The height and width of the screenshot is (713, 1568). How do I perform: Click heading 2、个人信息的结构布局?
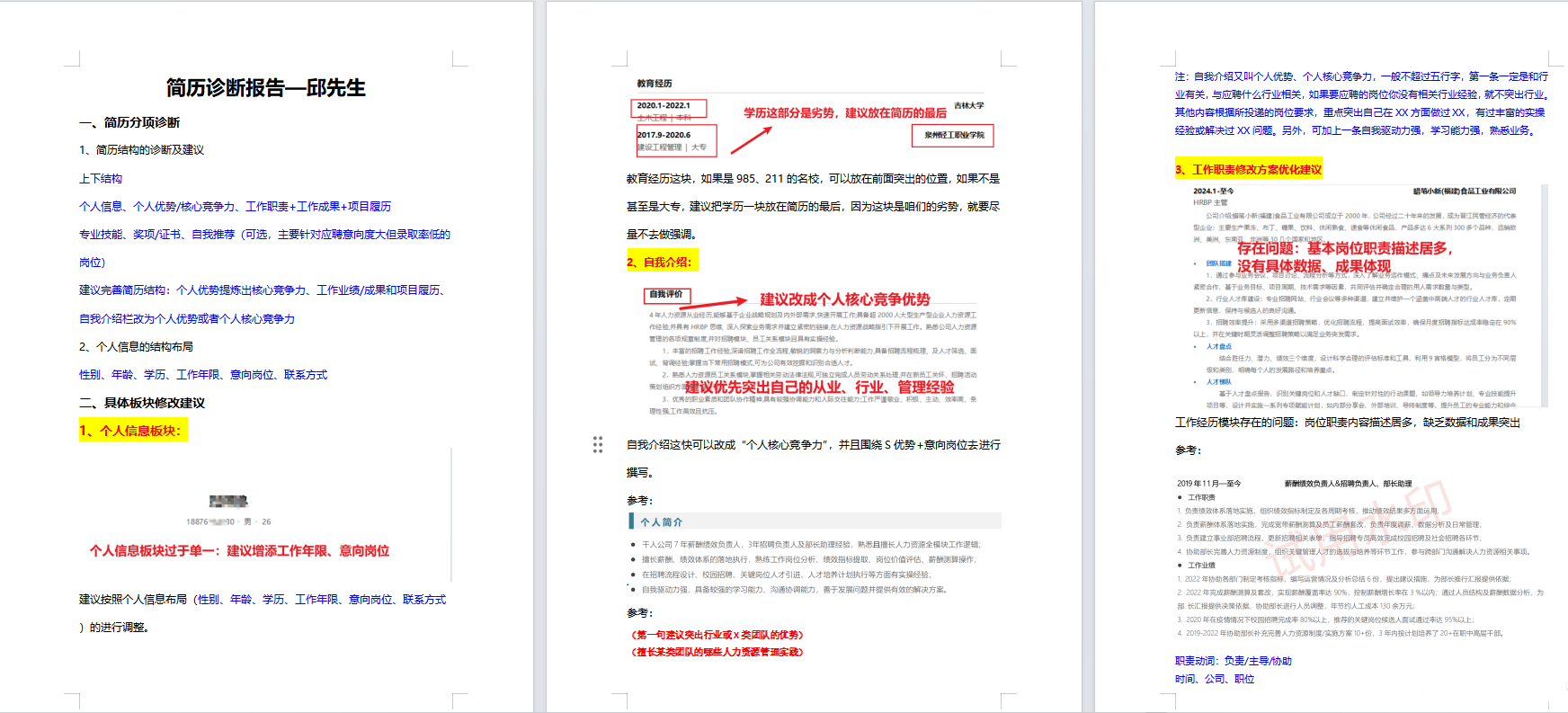pos(137,347)
